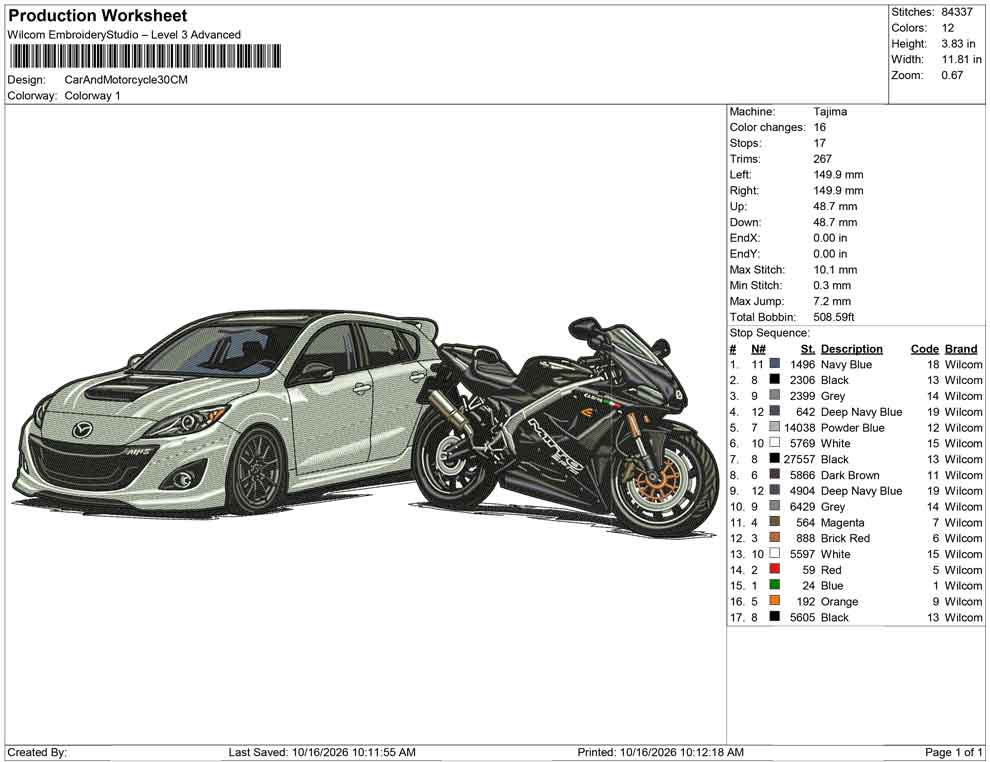990x762 pixels.
Task: Click the green Blue-labeled swatch
Action: [x=774, y=585]
